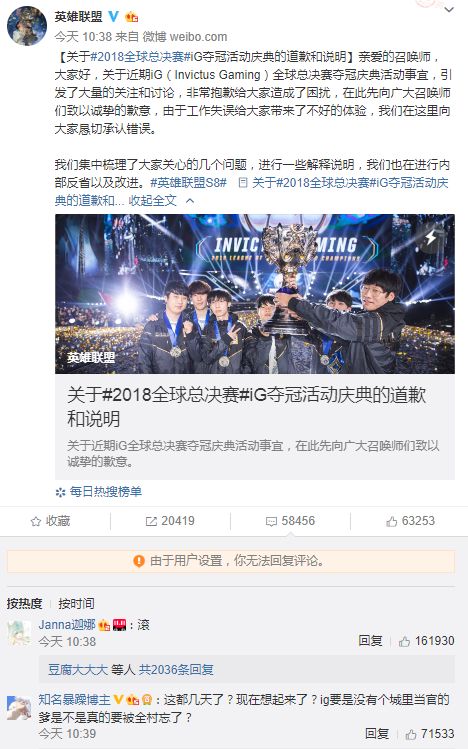The height and width of the screenshot is (749, 468).
Task: Open the #2018全球总决赛# hashtag link
Action: click(x=137, y=57)
